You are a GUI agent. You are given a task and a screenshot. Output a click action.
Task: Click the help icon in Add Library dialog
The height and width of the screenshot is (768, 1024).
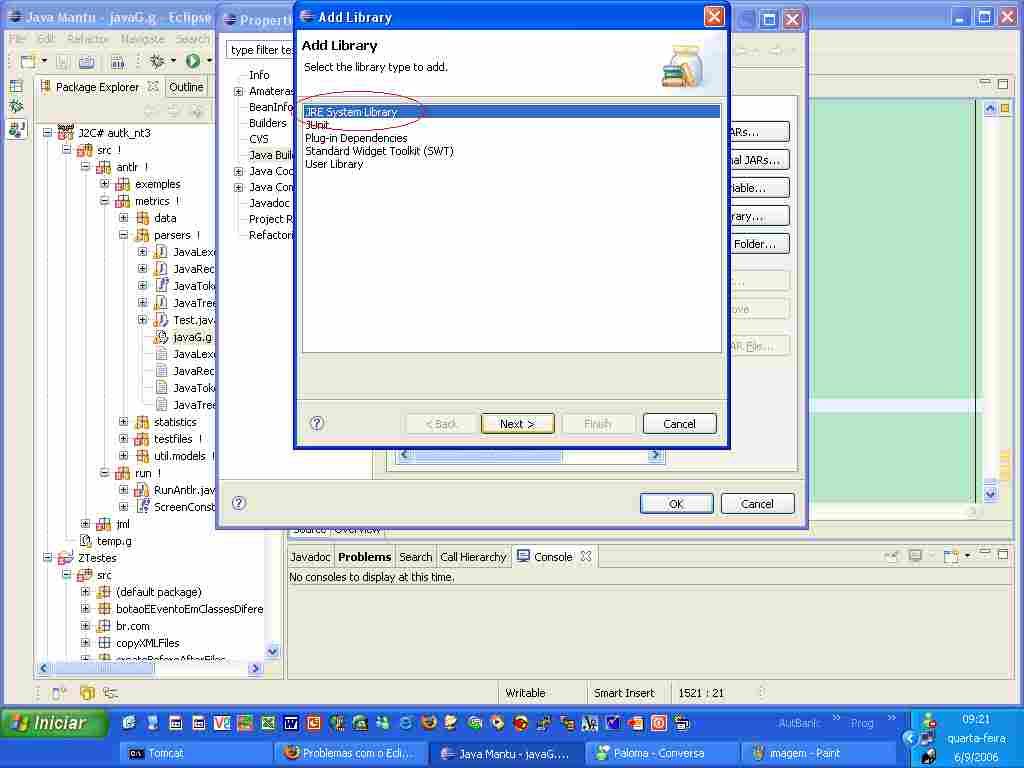click(x=317, y=423)
